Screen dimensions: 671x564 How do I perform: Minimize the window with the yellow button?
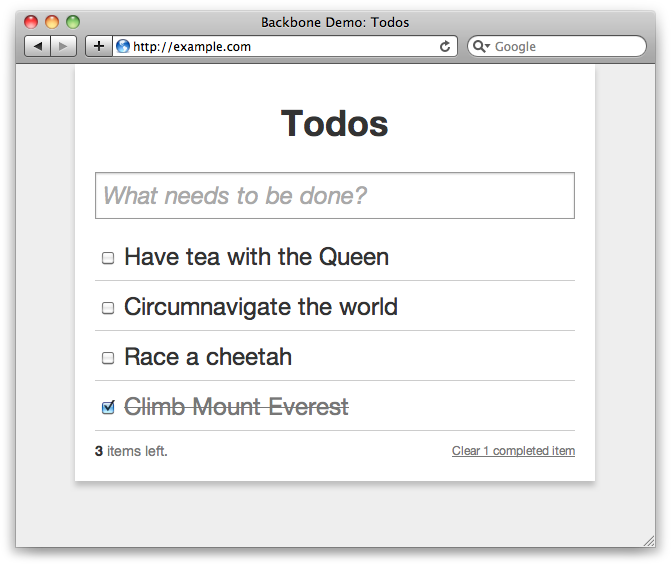click(52, 22)
